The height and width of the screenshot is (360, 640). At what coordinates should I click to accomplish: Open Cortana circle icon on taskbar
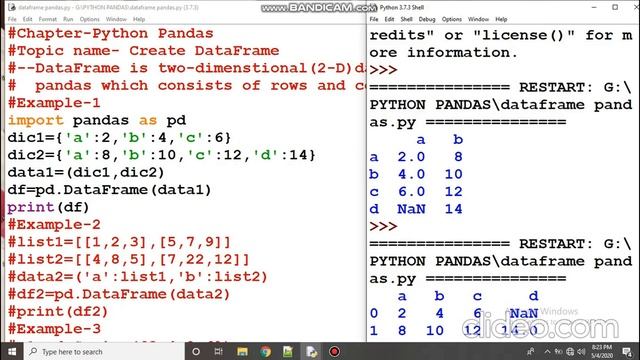pyautogui.click(x=196, y=351)
